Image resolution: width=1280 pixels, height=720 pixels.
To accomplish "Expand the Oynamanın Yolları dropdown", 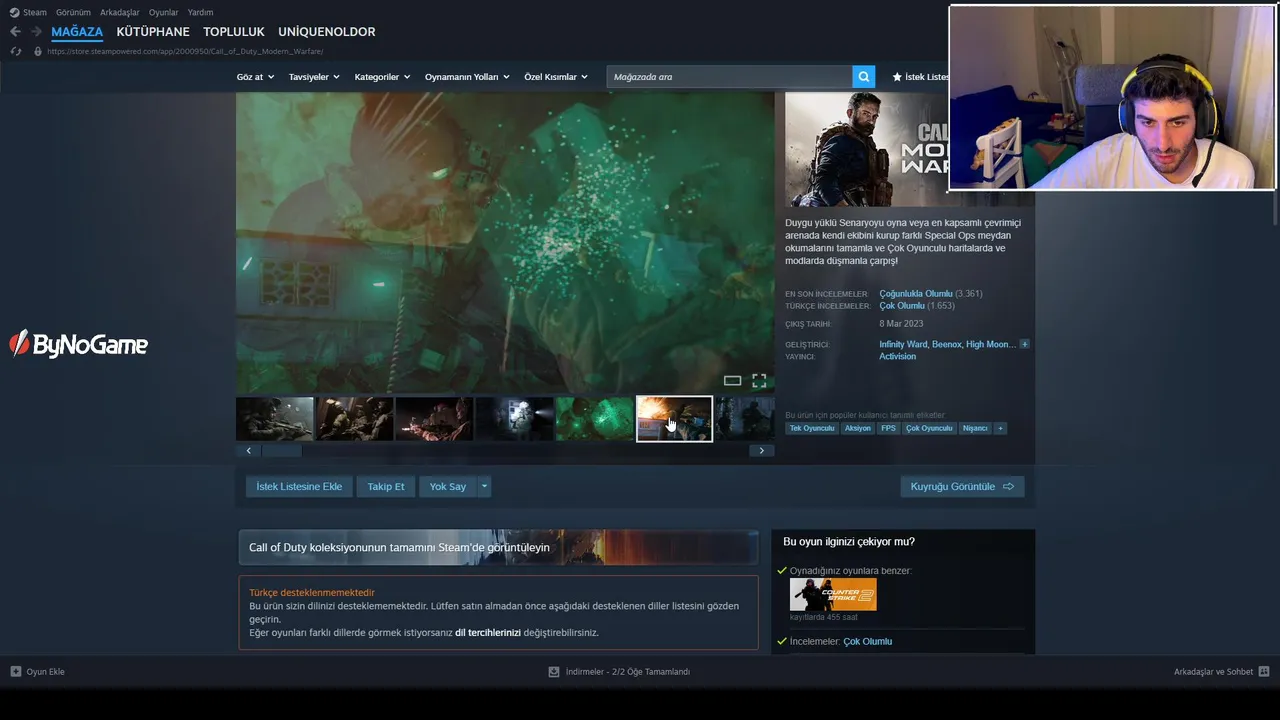I will click(x=467, y=77).
